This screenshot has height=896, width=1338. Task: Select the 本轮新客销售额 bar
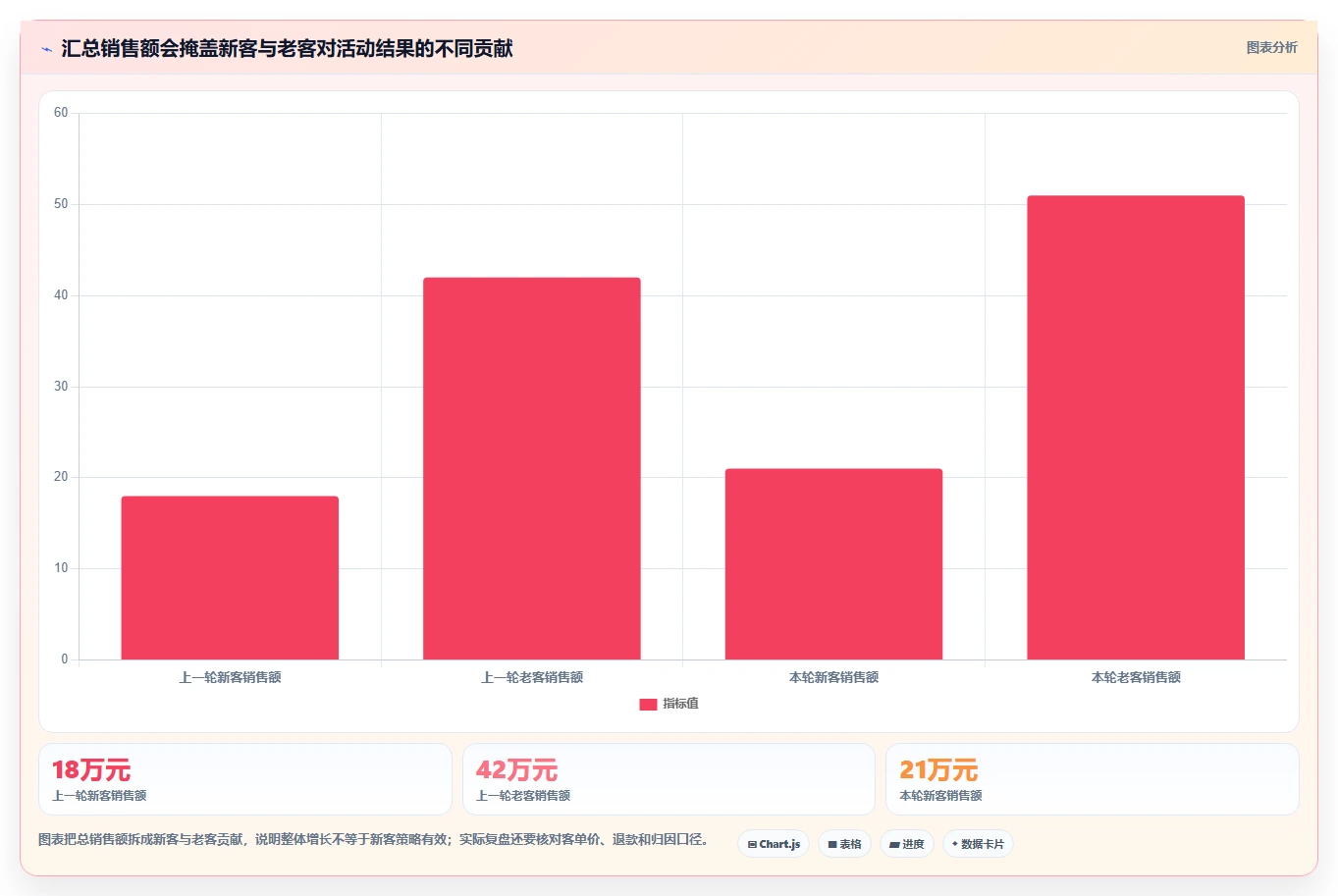click(x=833, y=564)
